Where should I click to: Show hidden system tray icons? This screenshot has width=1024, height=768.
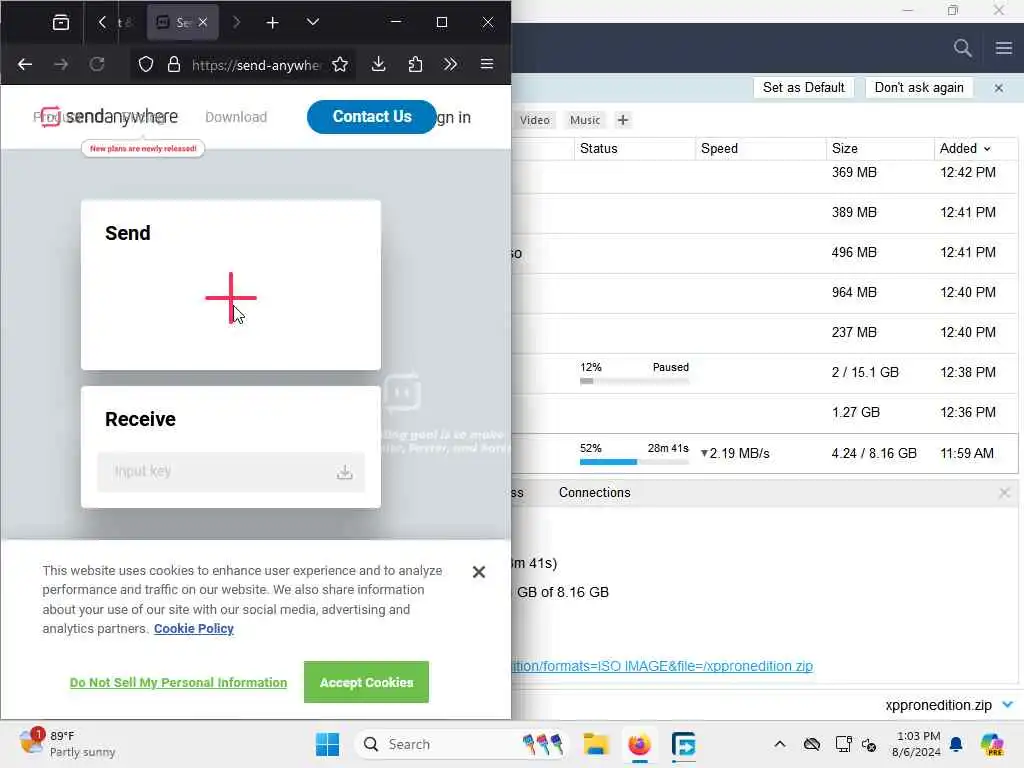click(x=780, y=744)
